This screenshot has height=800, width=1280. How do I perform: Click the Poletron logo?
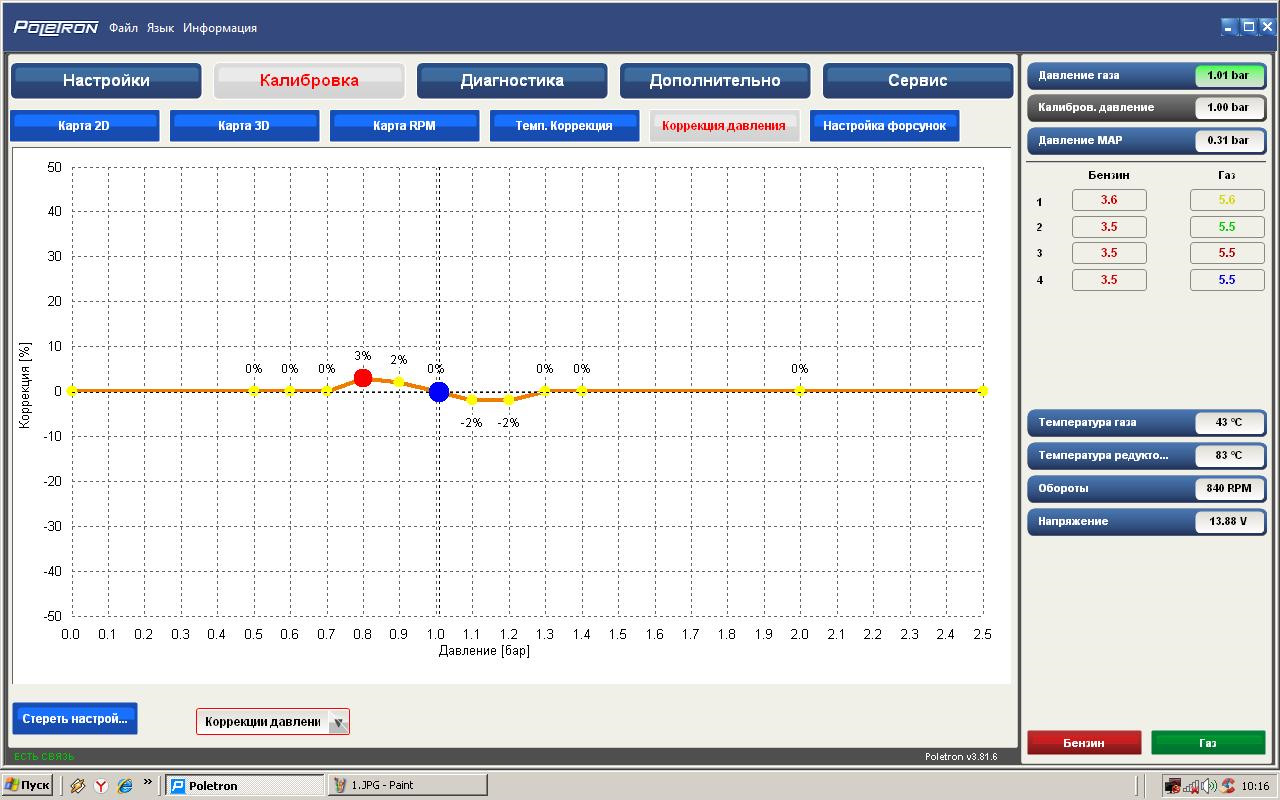55,28
